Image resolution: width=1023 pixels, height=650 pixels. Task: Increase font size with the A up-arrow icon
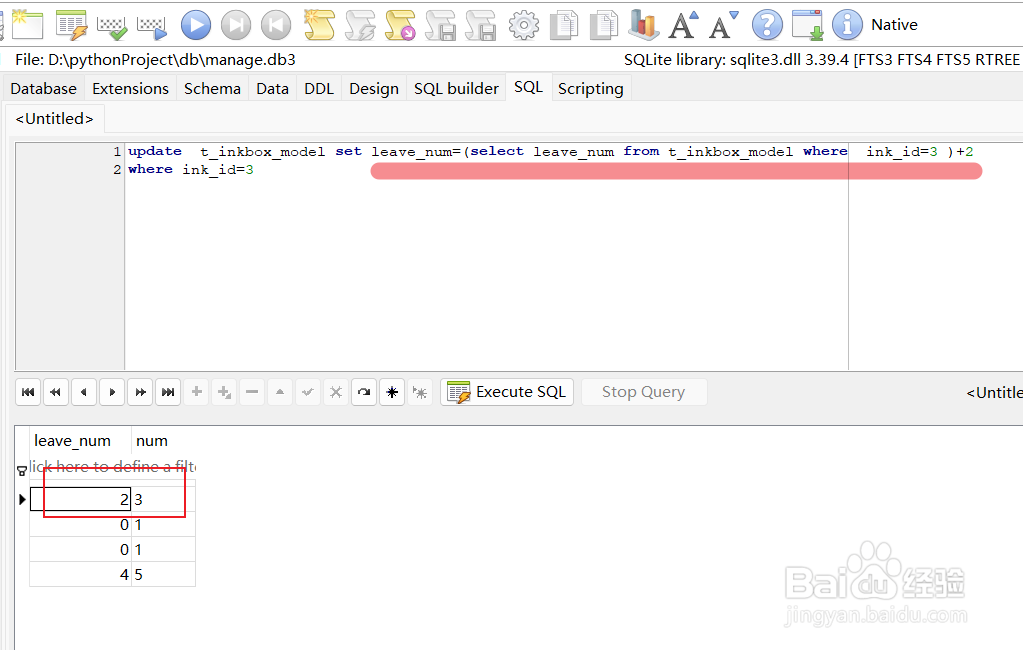(684, 25)
